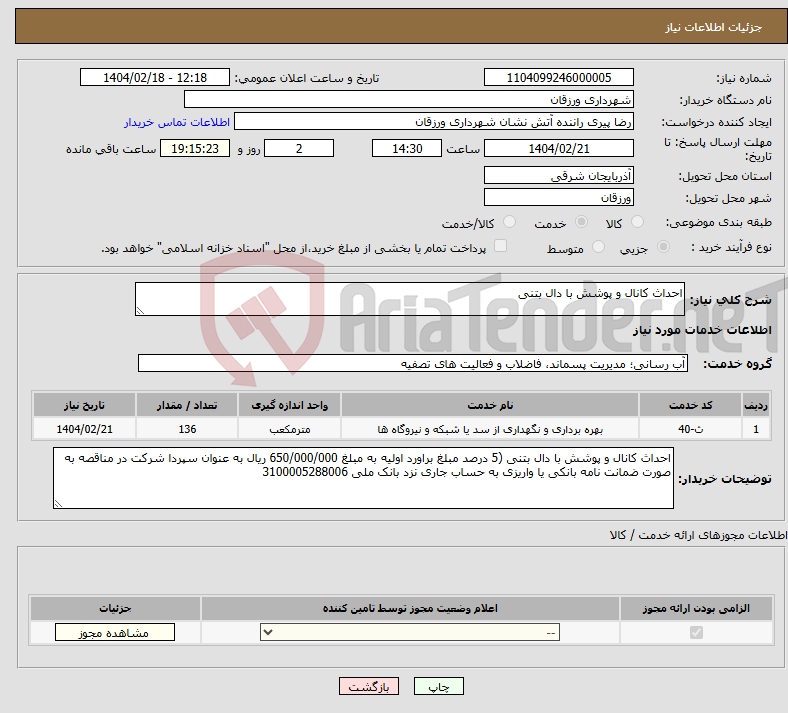Click the بازگشت (back) button
The image size is (788, 713).
pos(369,686)
